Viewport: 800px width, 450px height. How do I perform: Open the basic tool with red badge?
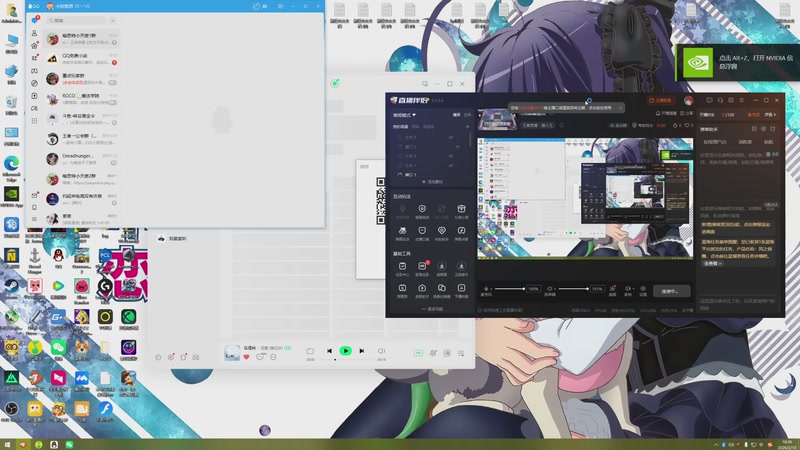(x=422, y=268)
